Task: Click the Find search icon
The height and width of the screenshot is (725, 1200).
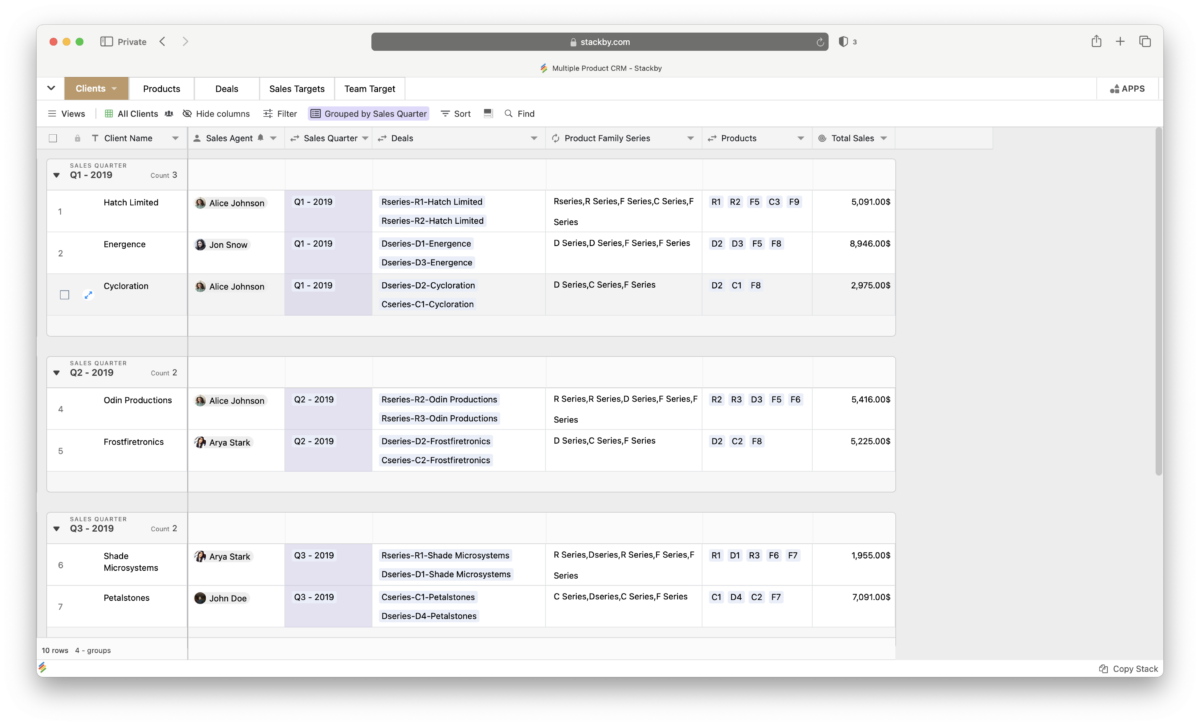Action: [x=509, y=114]
